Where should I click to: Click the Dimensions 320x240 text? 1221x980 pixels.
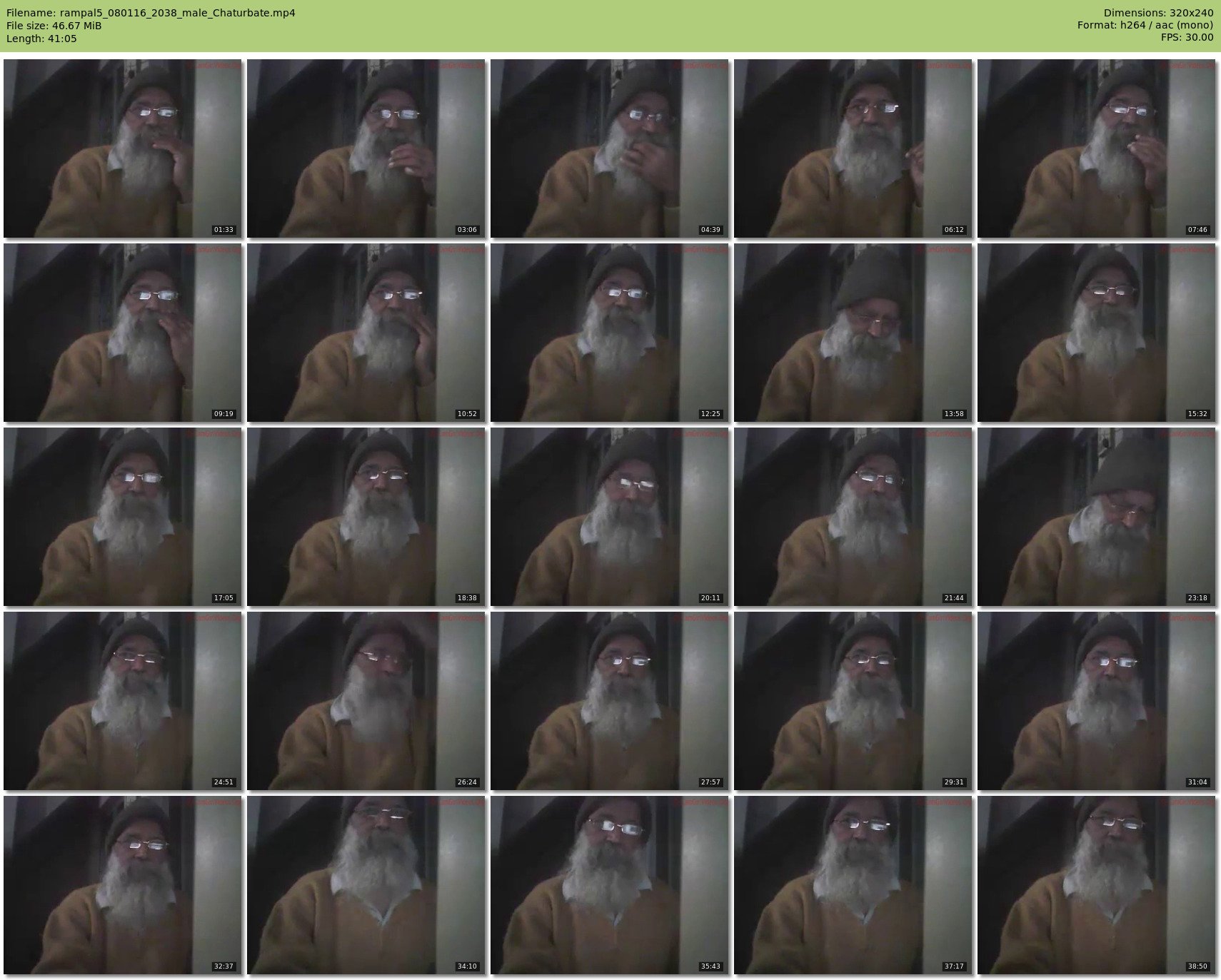pyautogui.click(x=1158, y=13)
